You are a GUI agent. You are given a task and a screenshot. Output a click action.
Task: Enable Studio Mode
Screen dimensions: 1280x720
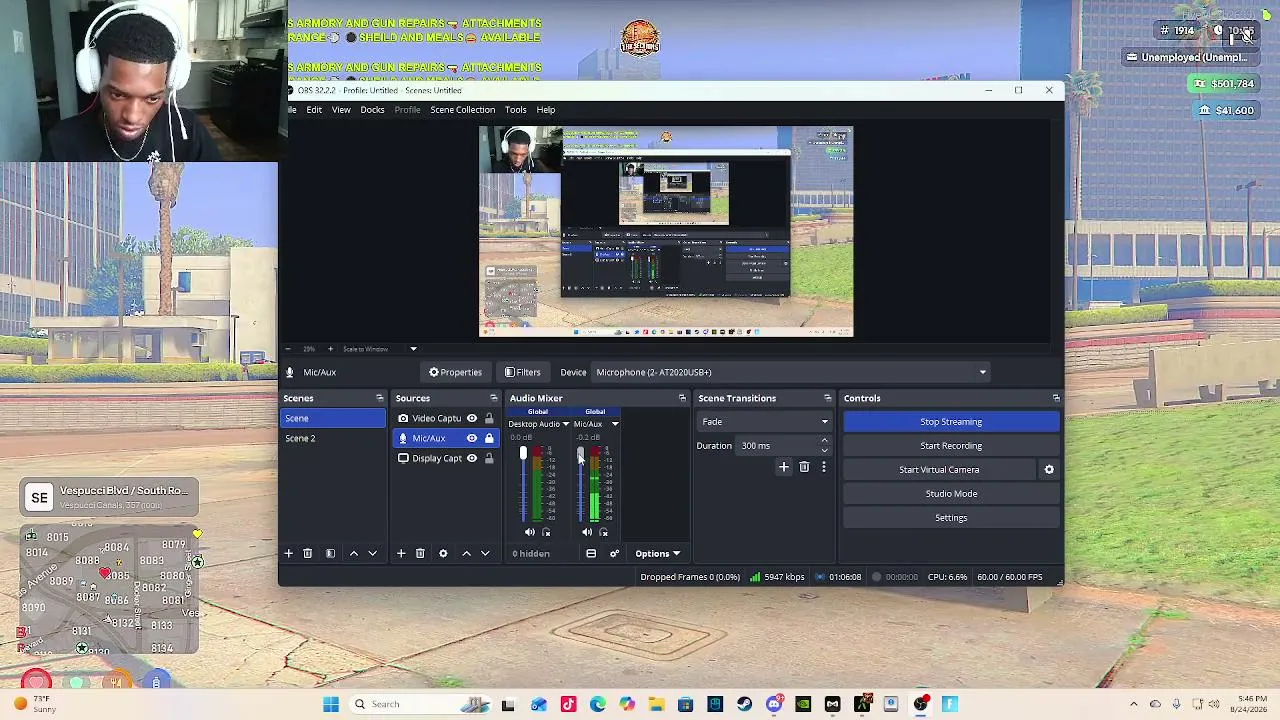coord(951,494)
